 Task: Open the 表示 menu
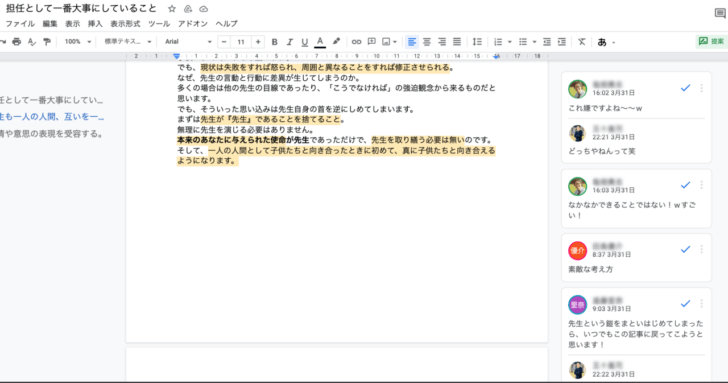(72, 24)
